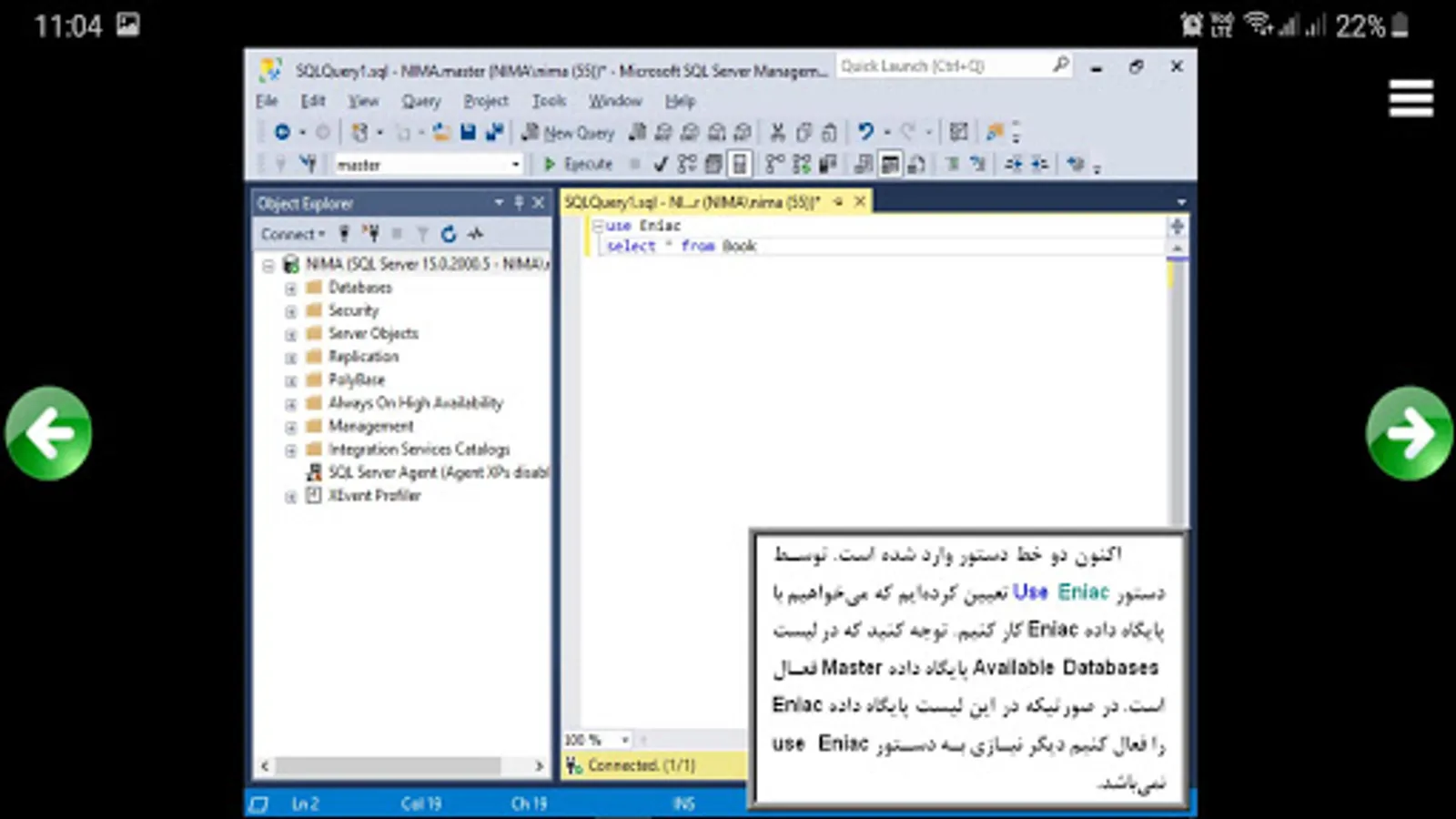
Task: Open the File menu
Action: [267, 101]
